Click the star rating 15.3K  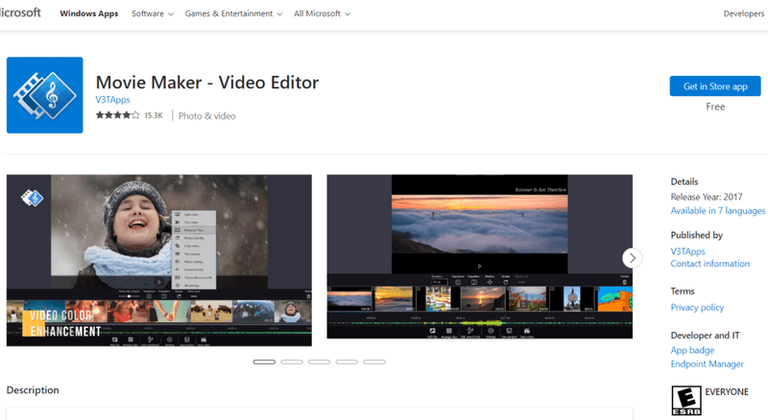[129, 115]
